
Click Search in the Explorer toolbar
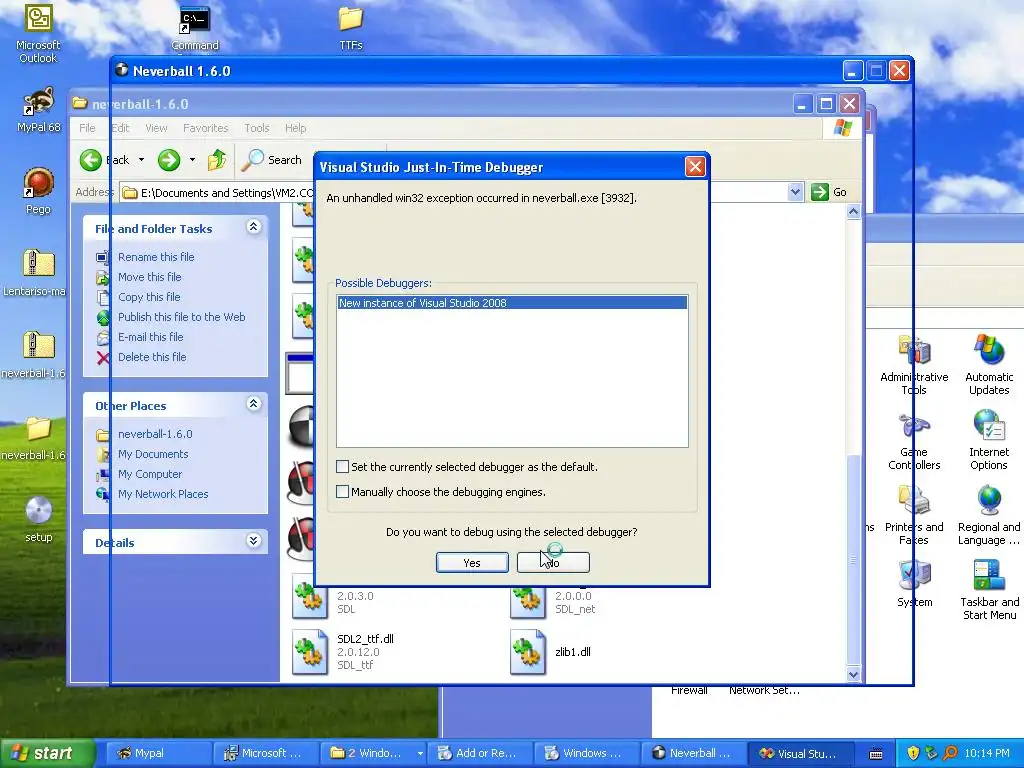pyautogui.click(x=271, y=160)
